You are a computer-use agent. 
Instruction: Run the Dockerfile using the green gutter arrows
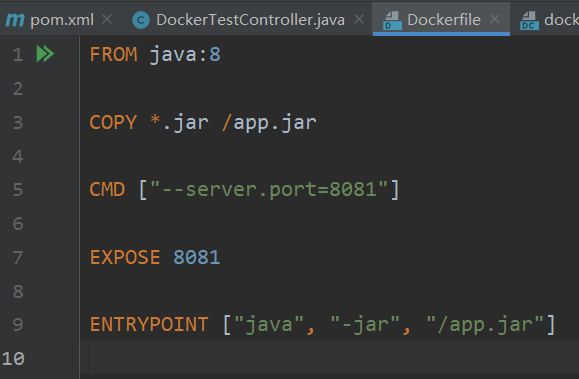pos(45,54)
